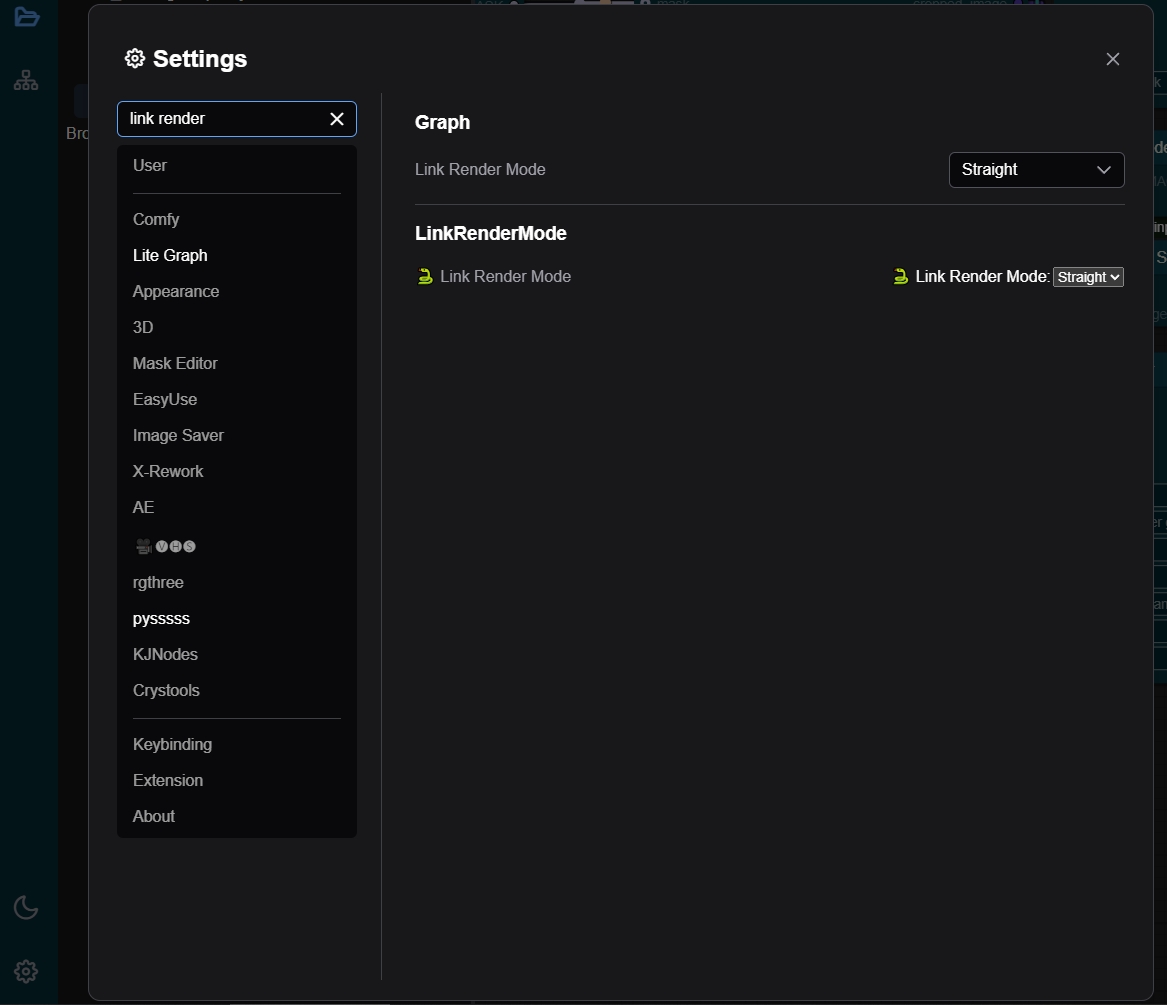1167x1005 pixels.
Task: Select the Lite Graph category
Action: click(237, 255)
